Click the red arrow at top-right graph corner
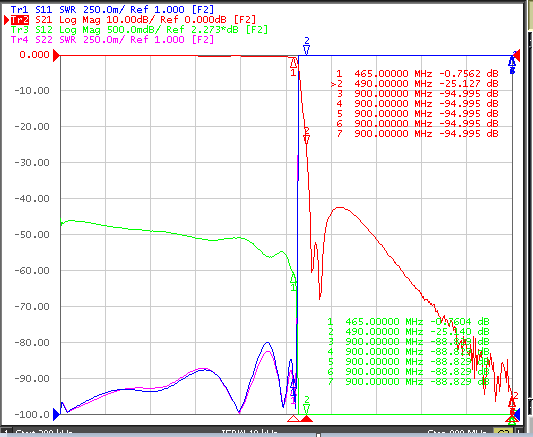 (517, 56)
